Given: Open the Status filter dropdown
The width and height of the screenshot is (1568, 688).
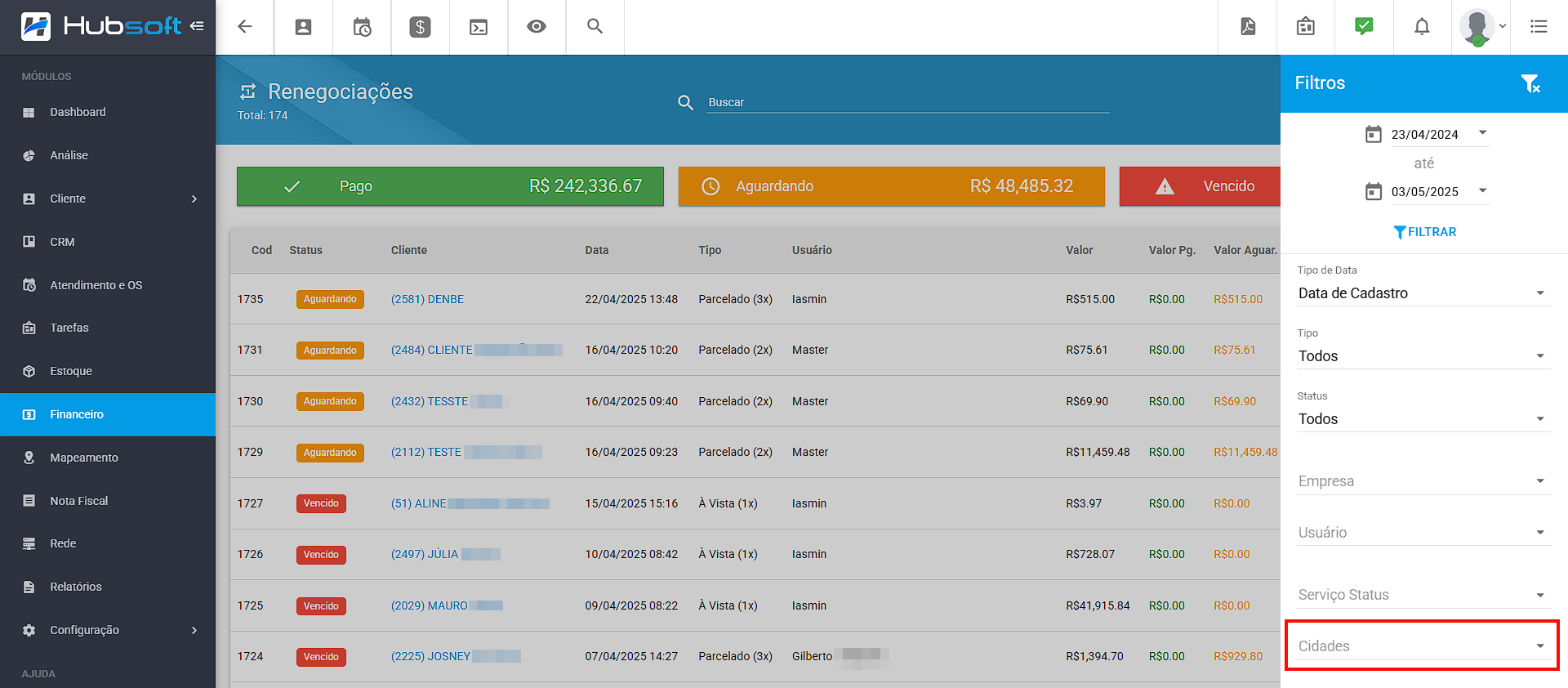Looking at the screenshot, I should [x=1423, y=419].
